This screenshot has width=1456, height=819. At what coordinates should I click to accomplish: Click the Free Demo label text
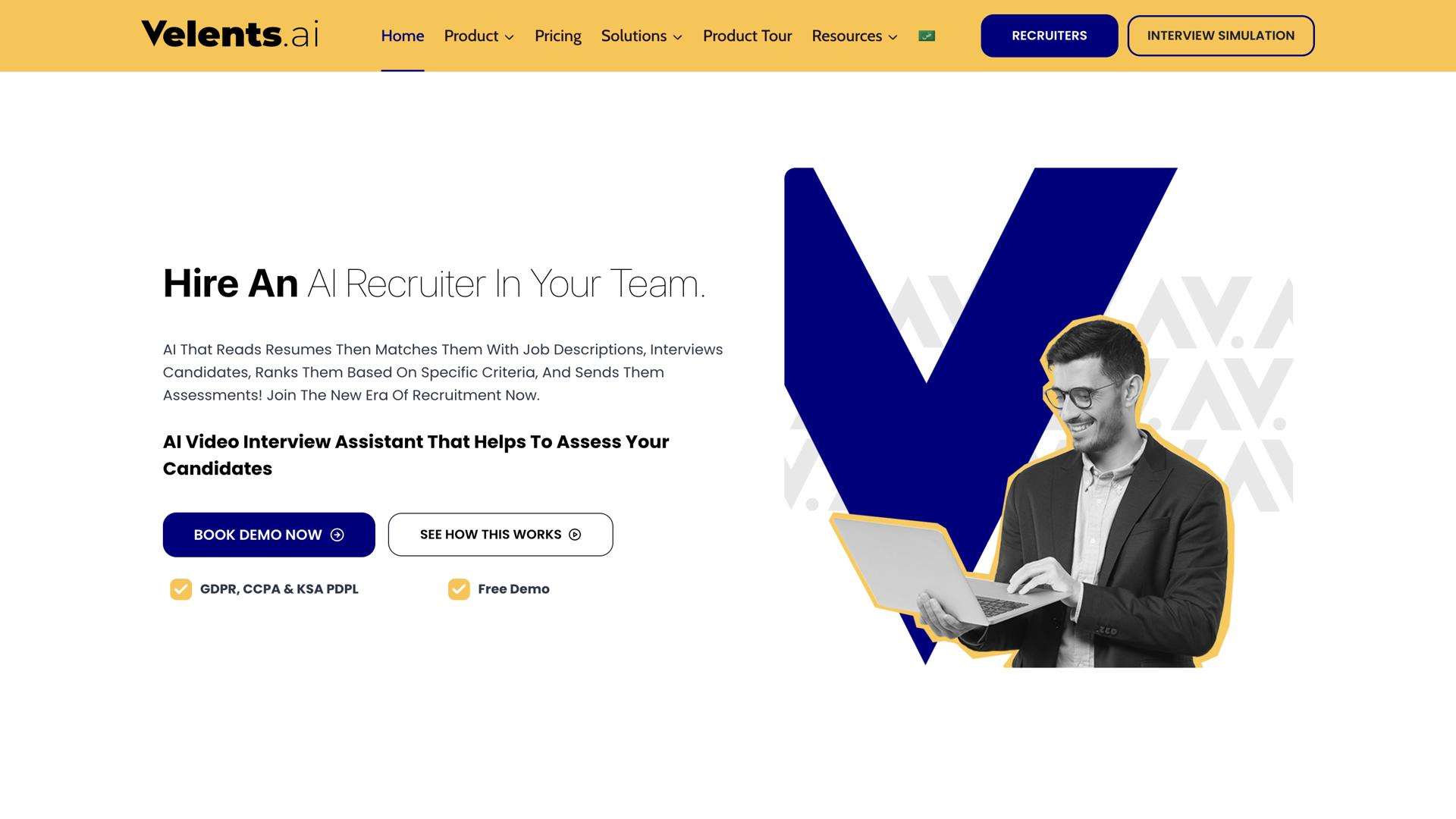pyautogui.click(x=514, y=589)
